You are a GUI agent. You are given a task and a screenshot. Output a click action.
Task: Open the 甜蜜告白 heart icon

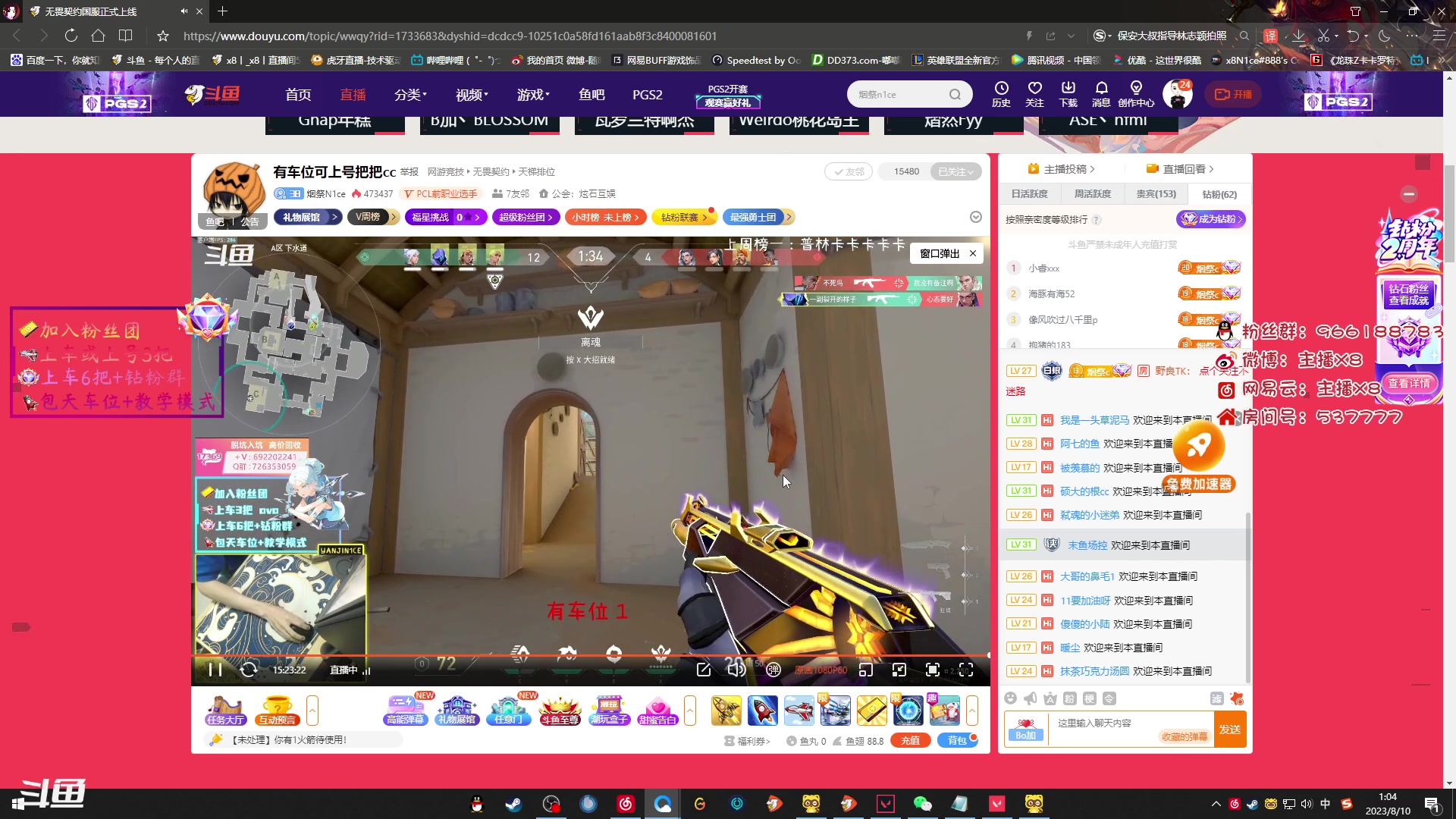point(657,711)
